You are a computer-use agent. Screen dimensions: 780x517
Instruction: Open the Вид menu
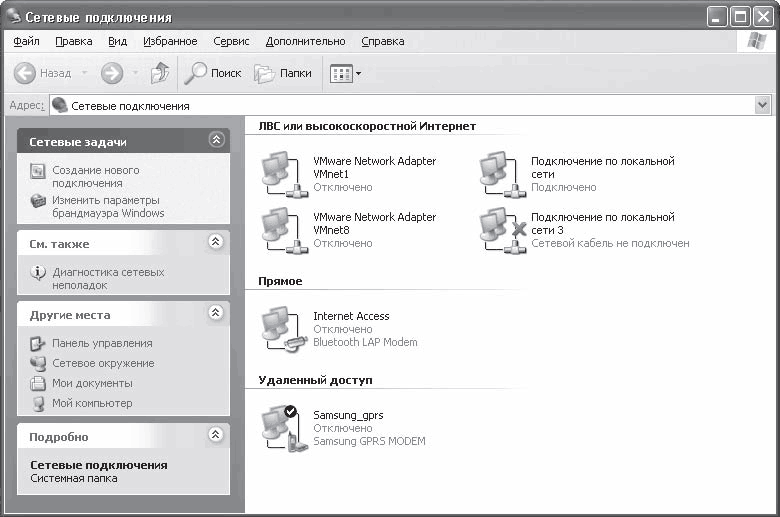[117, 41]
